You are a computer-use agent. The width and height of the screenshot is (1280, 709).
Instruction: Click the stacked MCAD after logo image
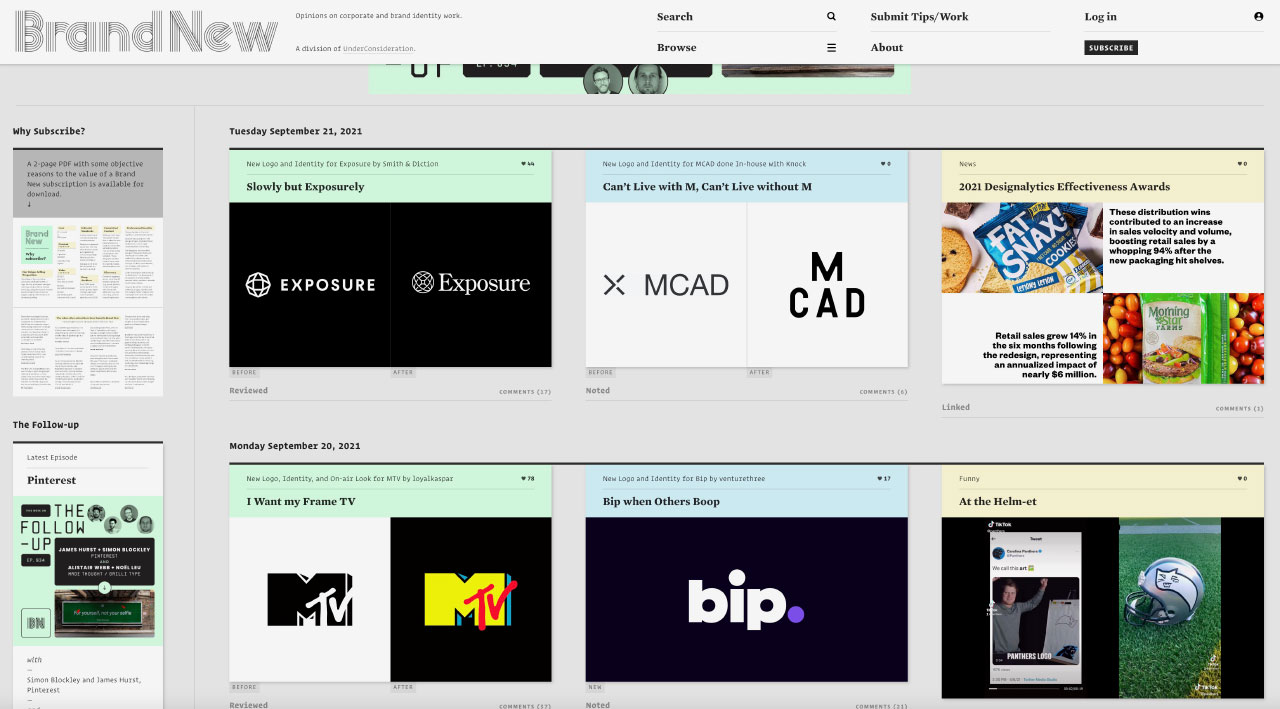pyautogui.click(x=828, y=285)
